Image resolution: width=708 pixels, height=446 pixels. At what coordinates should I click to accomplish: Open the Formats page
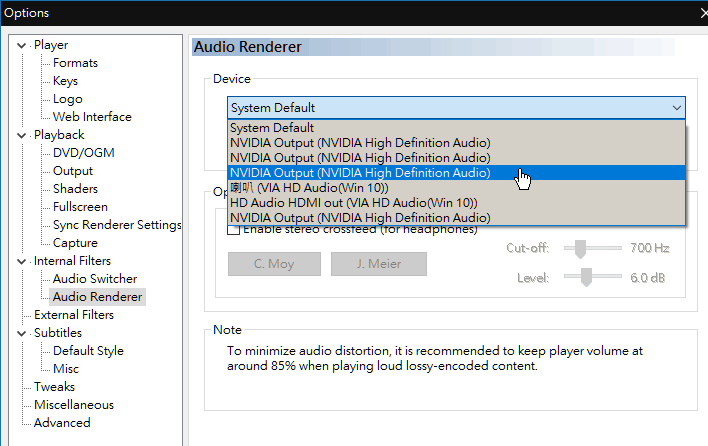pyautogui.click(x=75, y=63)
